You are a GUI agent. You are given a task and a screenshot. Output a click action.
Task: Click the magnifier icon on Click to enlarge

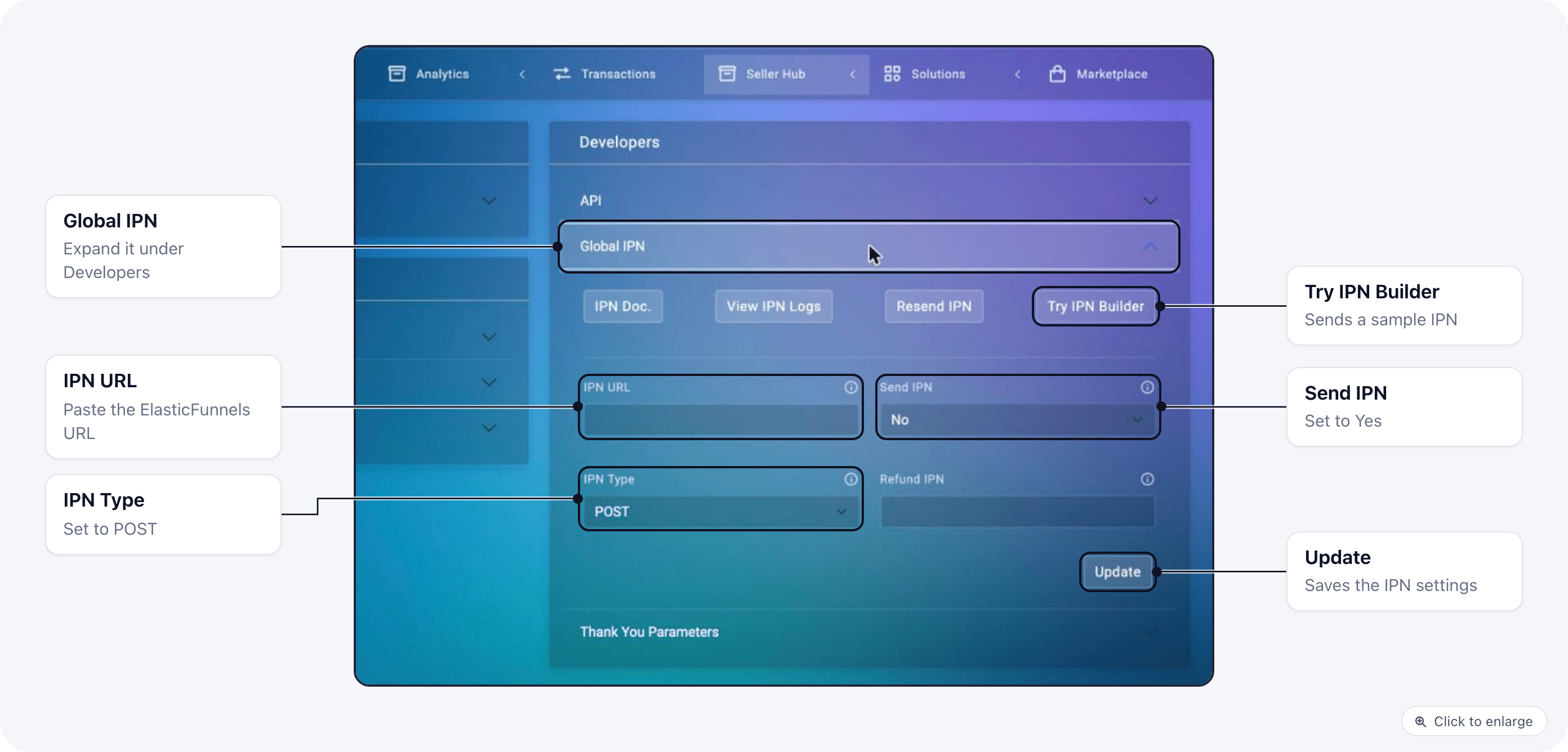[x=1420, y=721]
